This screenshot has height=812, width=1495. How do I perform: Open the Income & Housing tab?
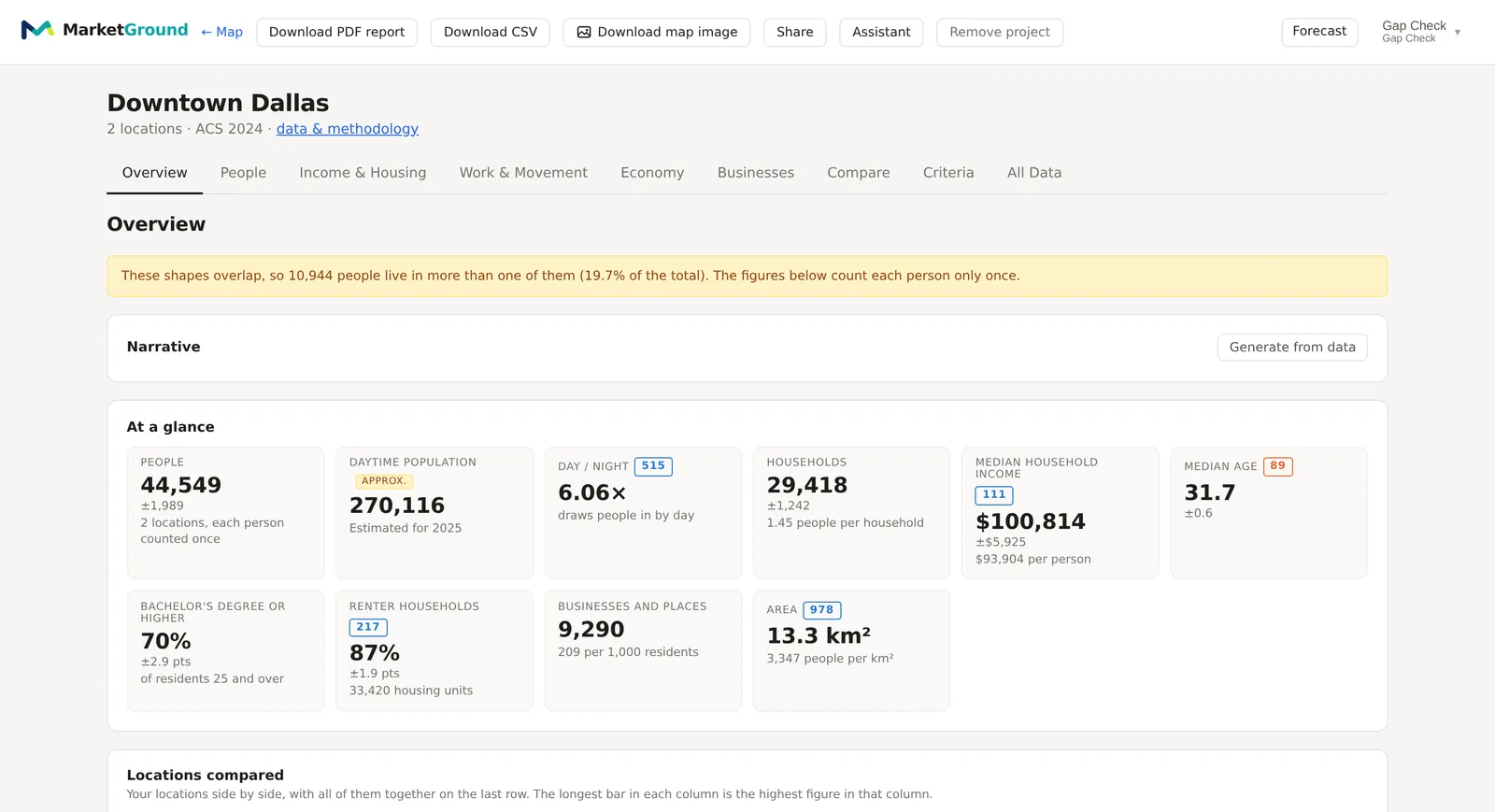click(x=363, y=173)
